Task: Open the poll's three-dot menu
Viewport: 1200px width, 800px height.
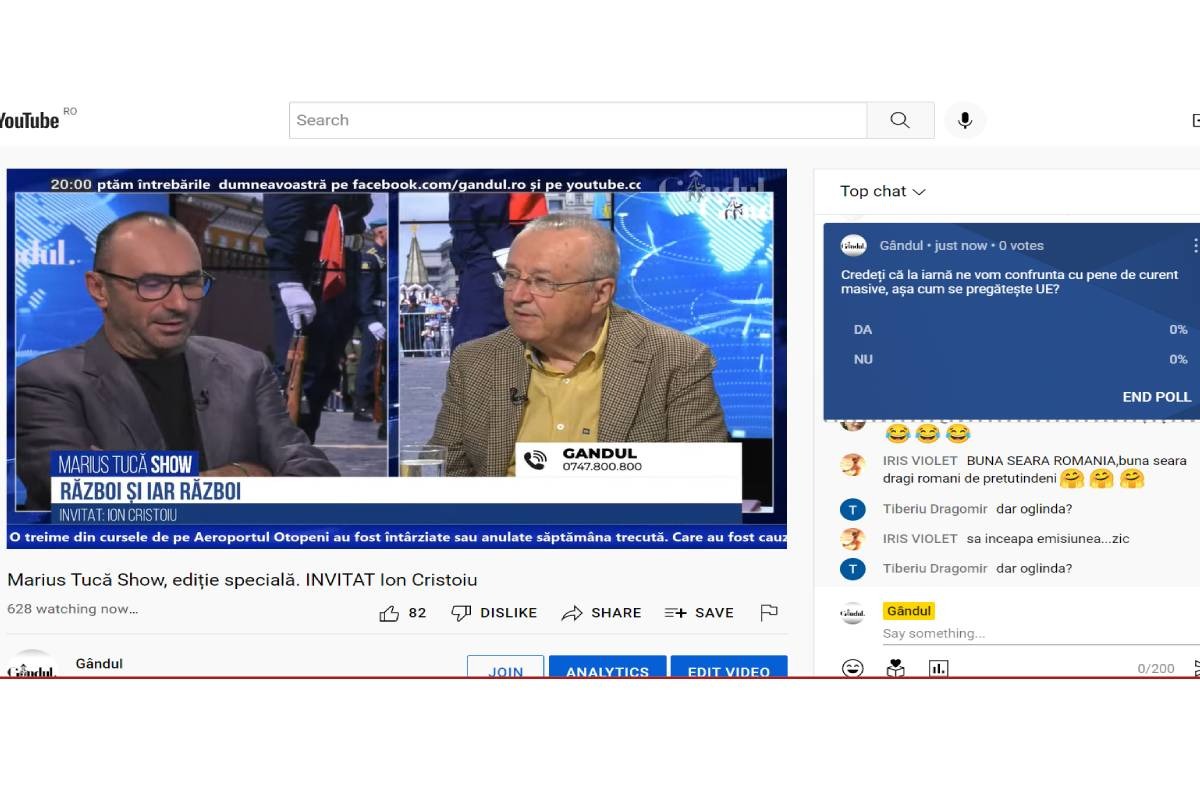Action: click(1194, 245)
